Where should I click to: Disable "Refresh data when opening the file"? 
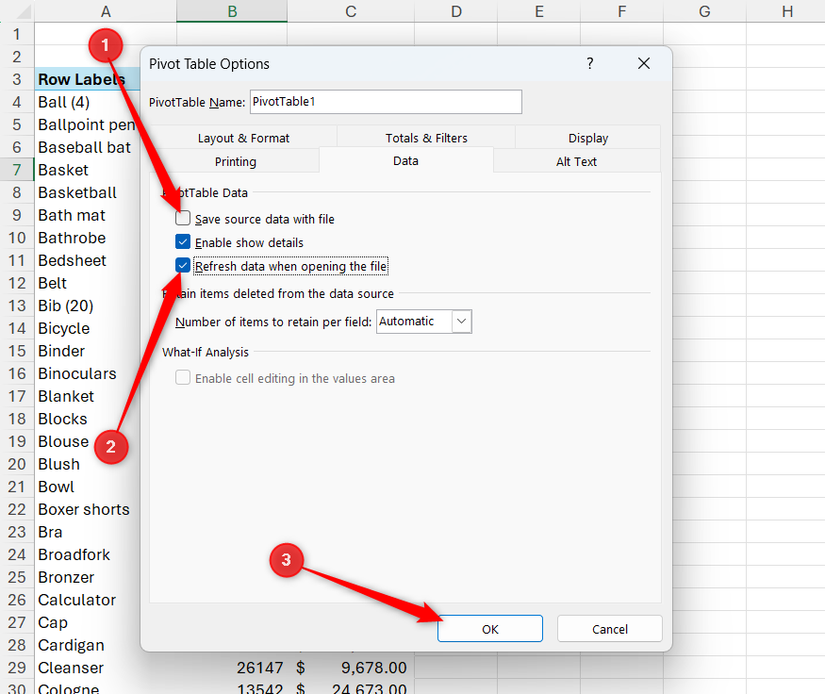(182, 265)
